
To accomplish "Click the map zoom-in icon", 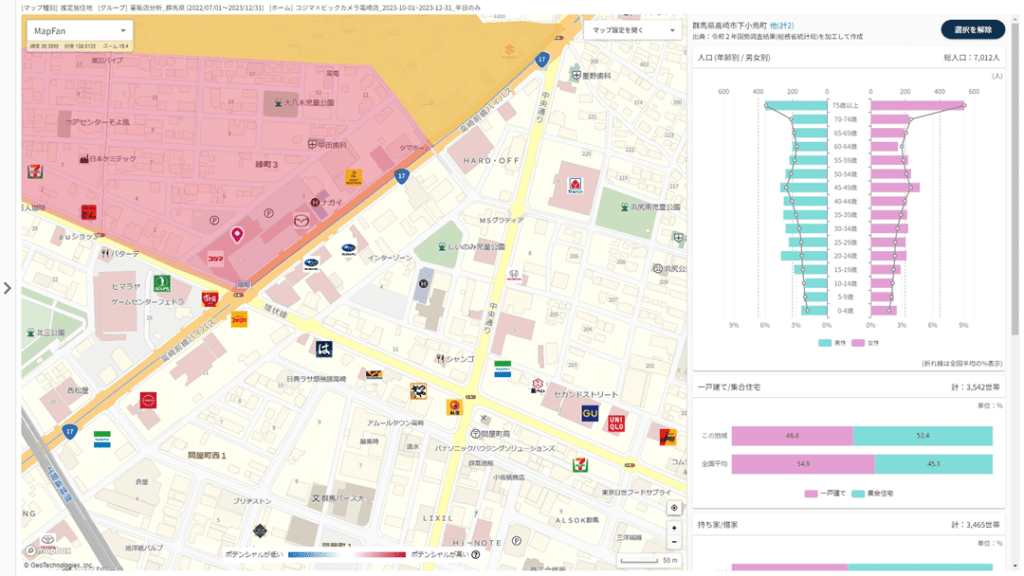I will coord(675,527).
